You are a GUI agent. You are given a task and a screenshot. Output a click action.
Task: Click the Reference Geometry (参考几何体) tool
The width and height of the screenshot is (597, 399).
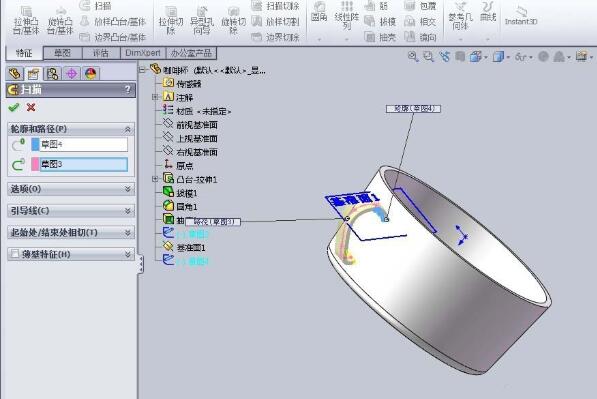(460, 17)
